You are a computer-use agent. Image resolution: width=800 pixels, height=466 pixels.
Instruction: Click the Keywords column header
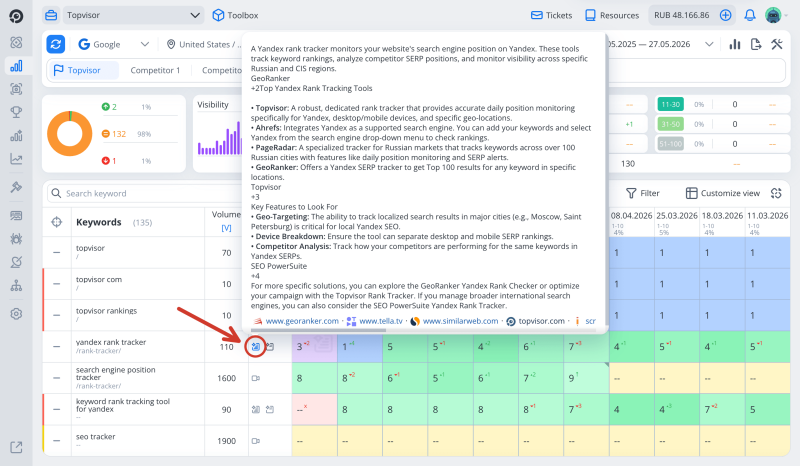click(98, 222)
